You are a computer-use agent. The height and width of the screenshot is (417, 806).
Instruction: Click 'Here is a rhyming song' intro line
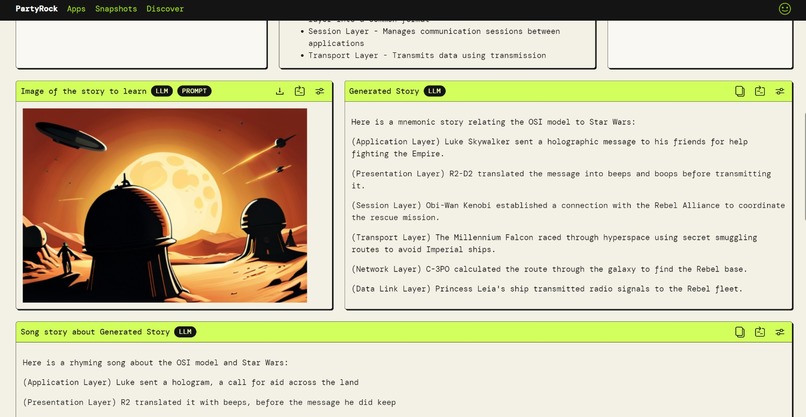pyautogui.click(x=155, y=363)
